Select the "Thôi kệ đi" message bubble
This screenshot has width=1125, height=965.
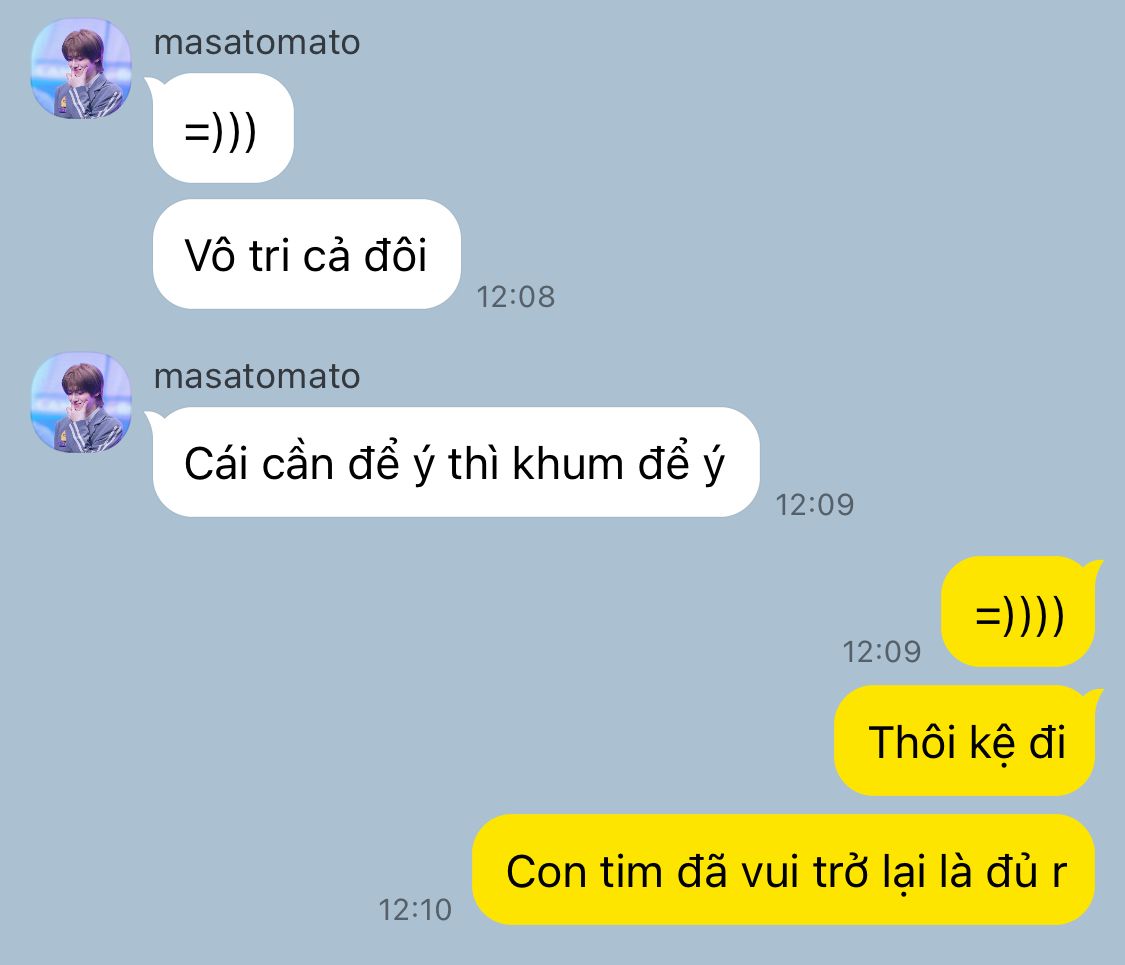[967, 740]
